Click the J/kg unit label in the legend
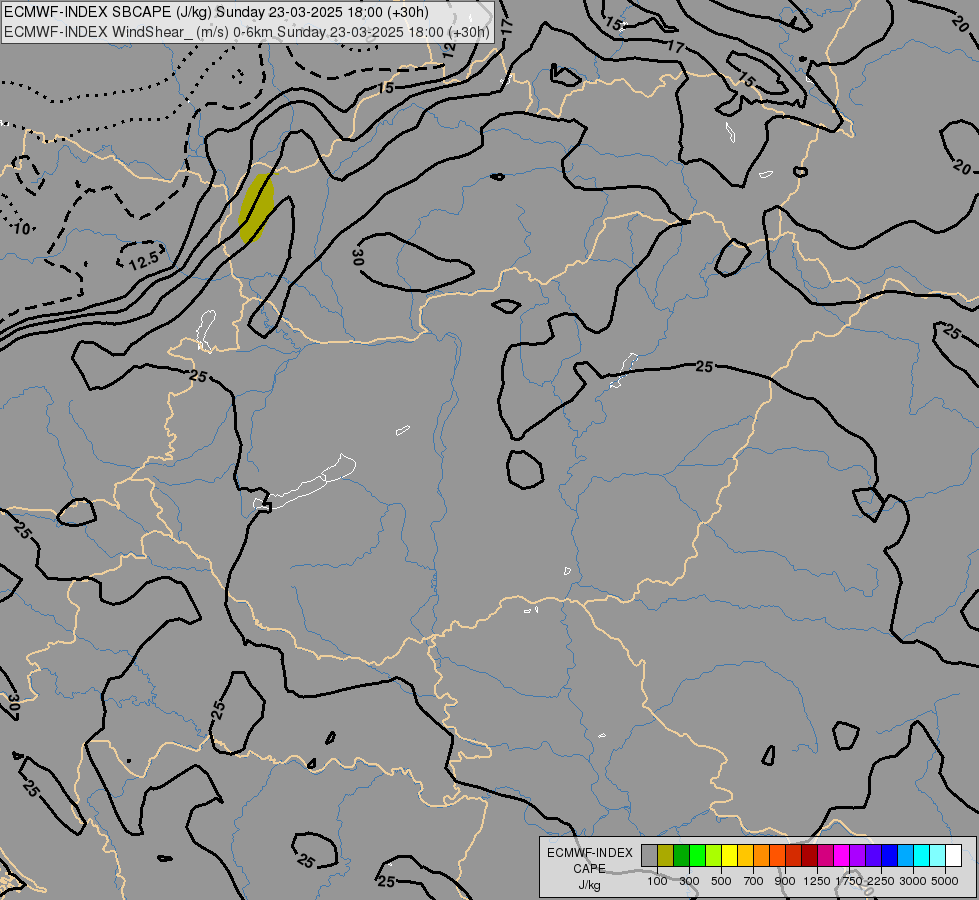The width and height of the screenshot is (979, 900). pos(589,885)
